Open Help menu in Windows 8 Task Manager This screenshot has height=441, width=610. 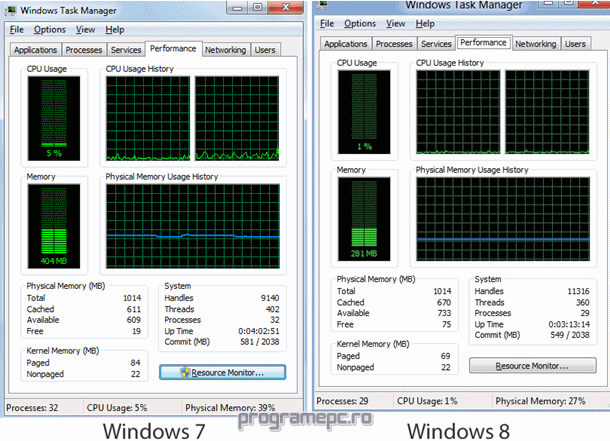click(x=425, y=24)
